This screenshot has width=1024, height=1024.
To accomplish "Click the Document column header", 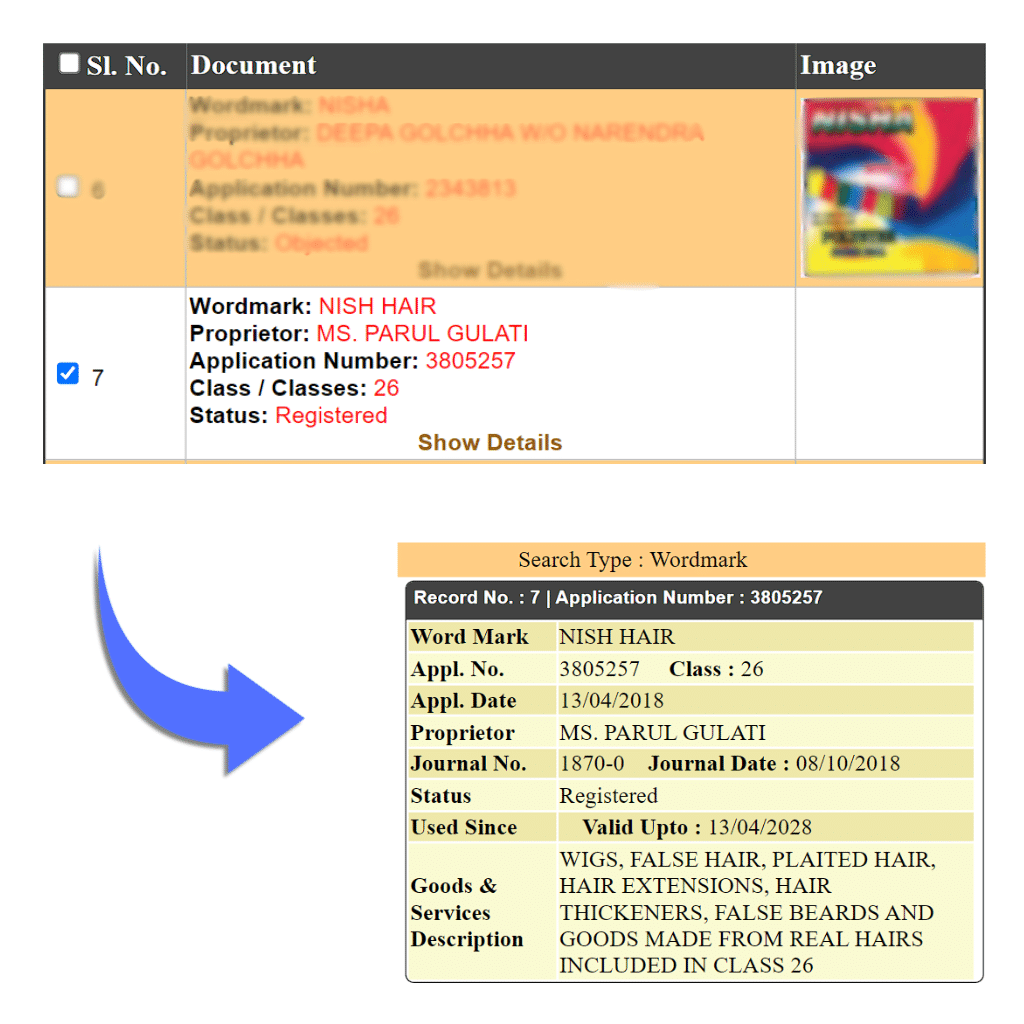I will click(253, 66).
